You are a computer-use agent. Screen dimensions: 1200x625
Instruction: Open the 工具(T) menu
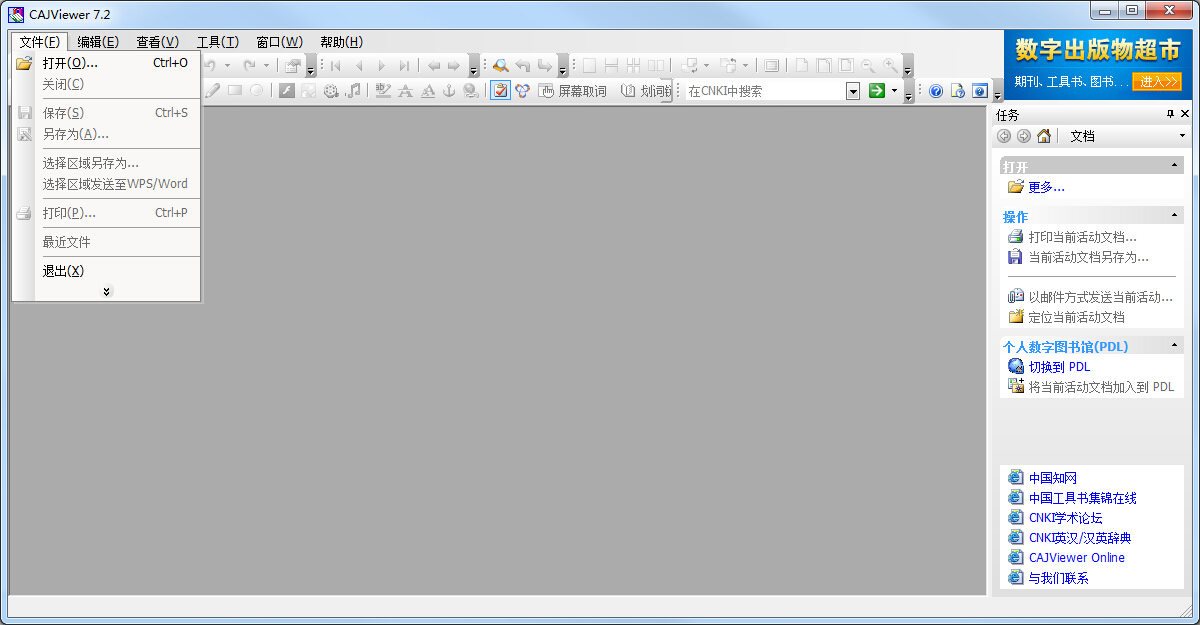click(x=217, y=42)
